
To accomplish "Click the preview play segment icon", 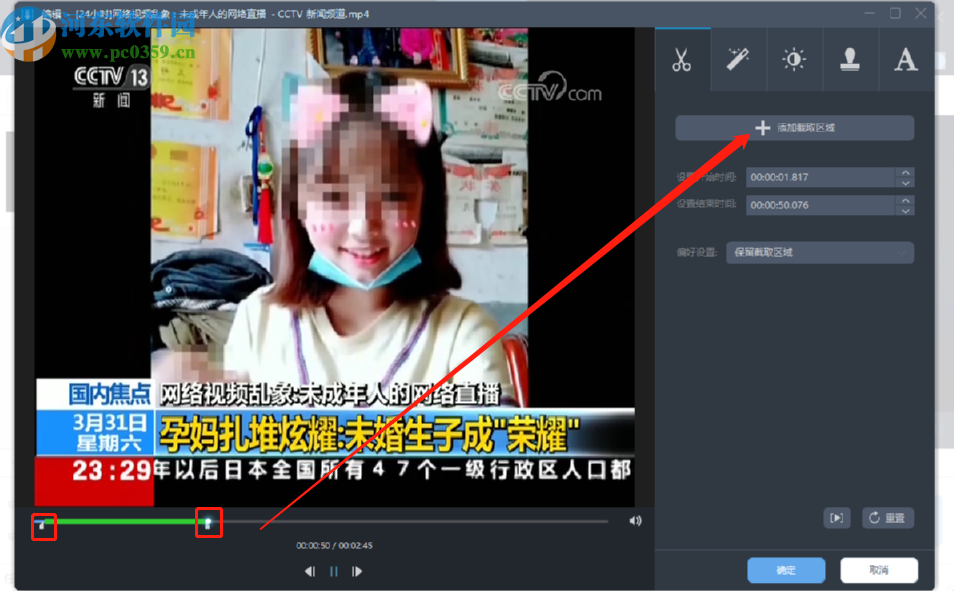I will coord(837,518).
